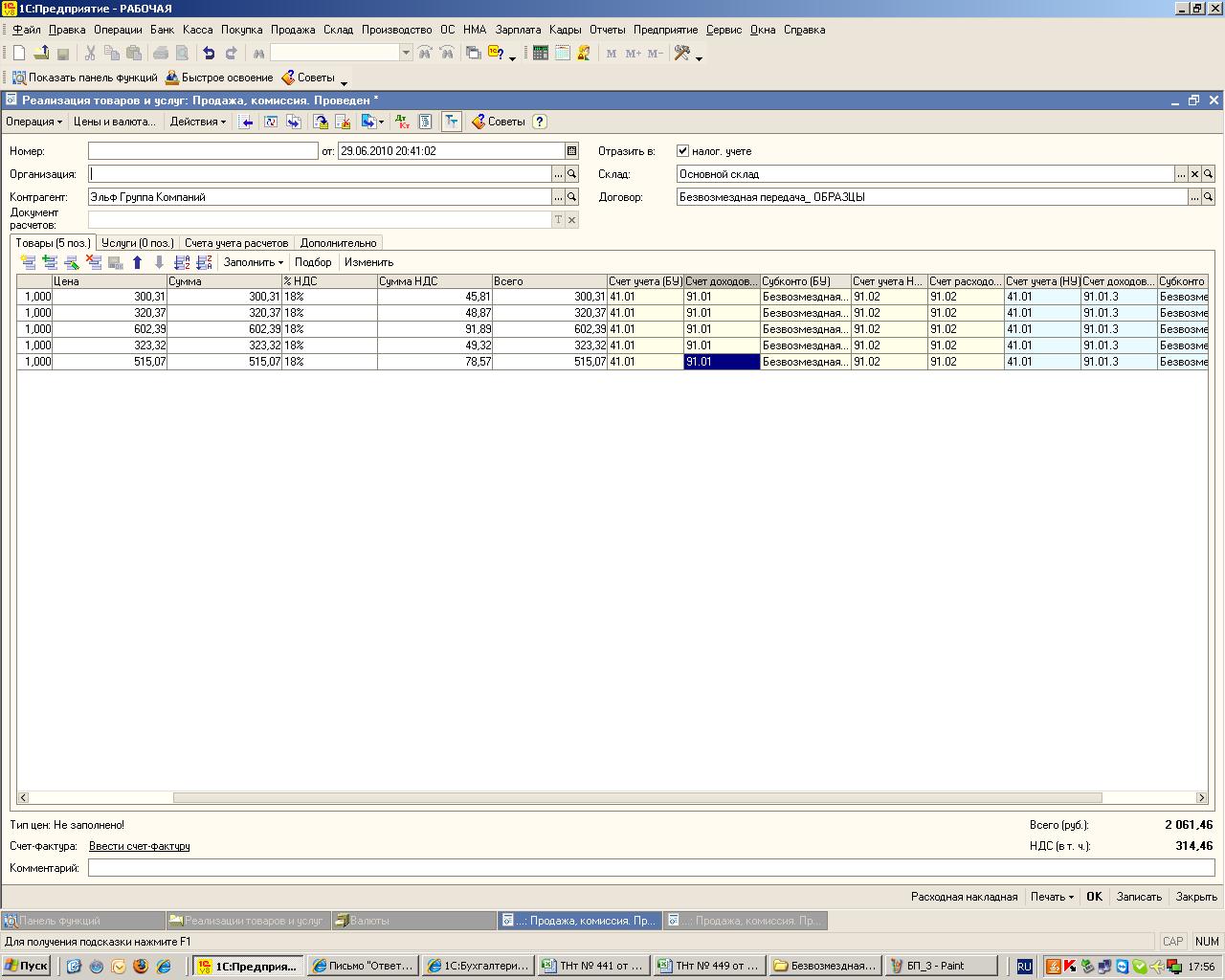Click the Комментарий input field
1225x980 pixels.
point(651,868)
